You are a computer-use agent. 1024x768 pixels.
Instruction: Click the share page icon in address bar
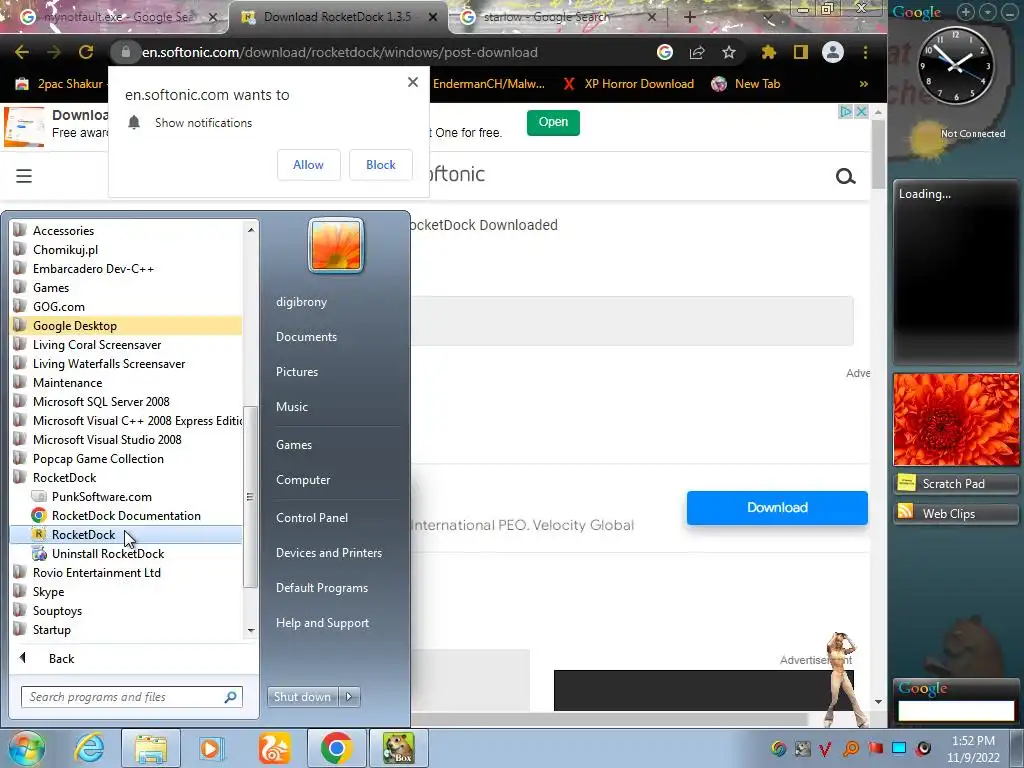697,52
